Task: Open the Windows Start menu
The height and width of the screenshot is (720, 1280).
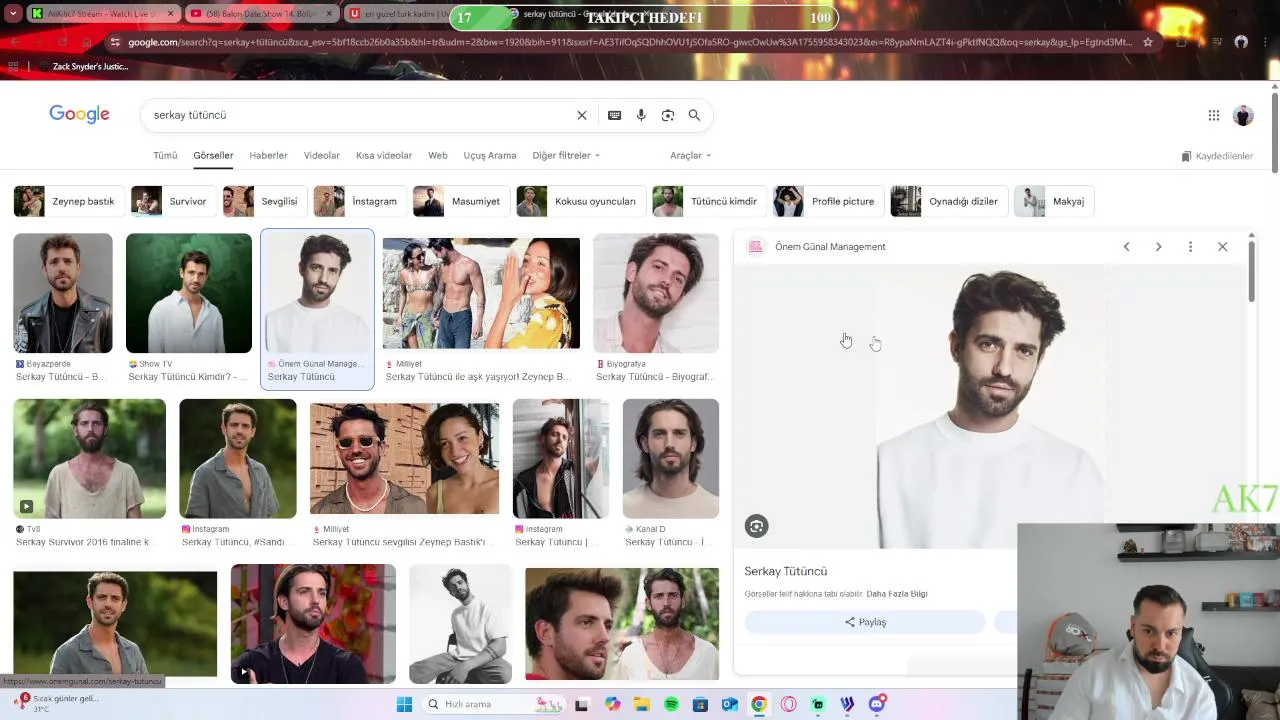Action: [404, 704]
